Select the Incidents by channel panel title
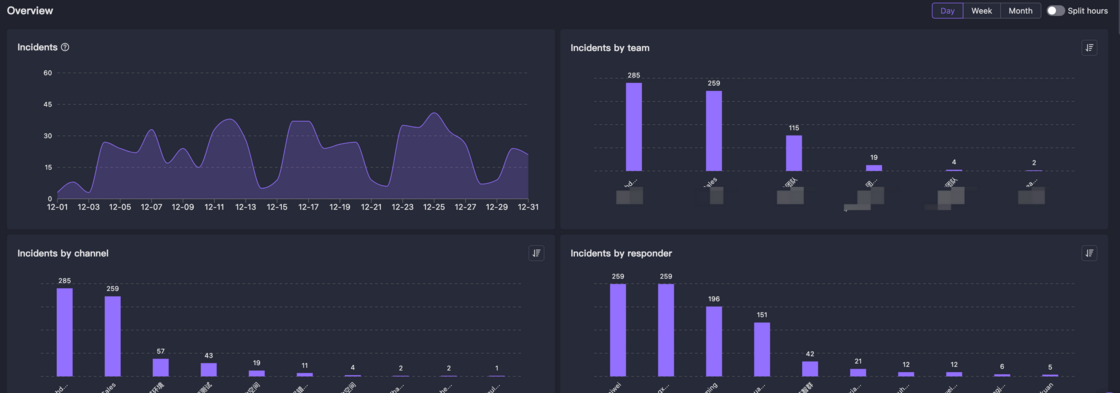1120x393 pixels. [63, 253]
